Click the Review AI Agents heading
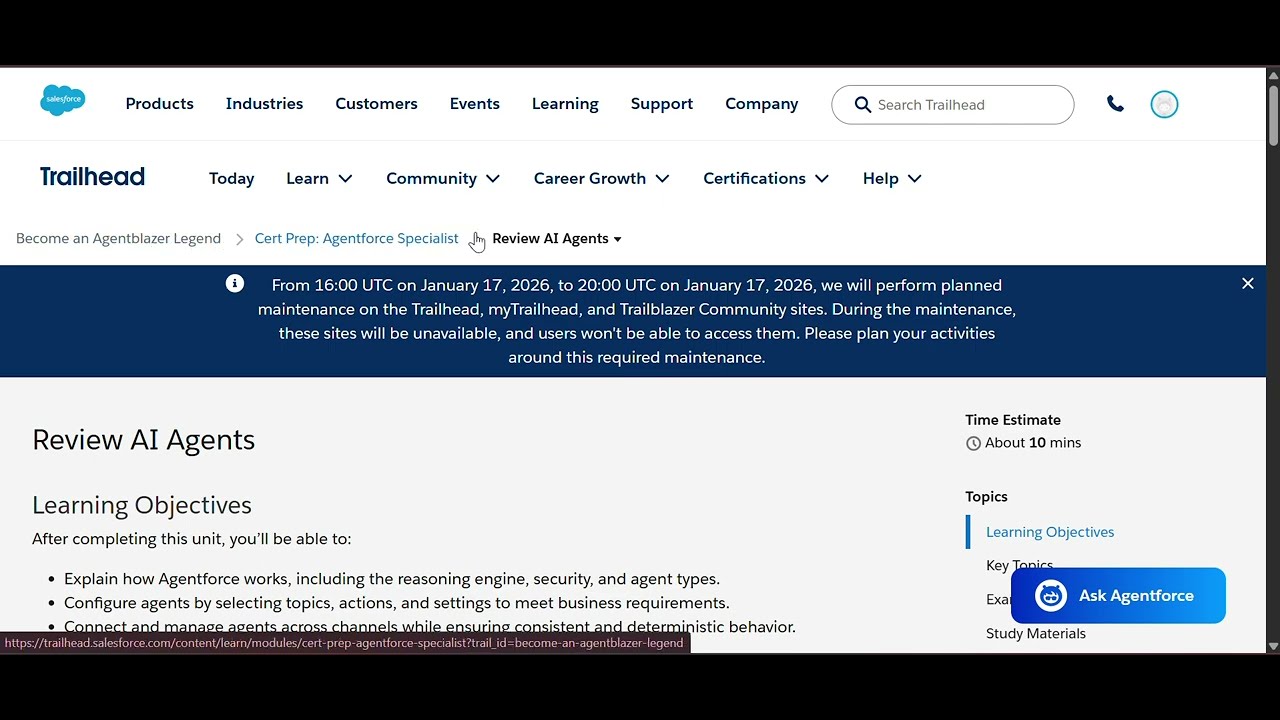Image resolution: width=1280 pixels, height=720 pixels. [x=143, y=440]
